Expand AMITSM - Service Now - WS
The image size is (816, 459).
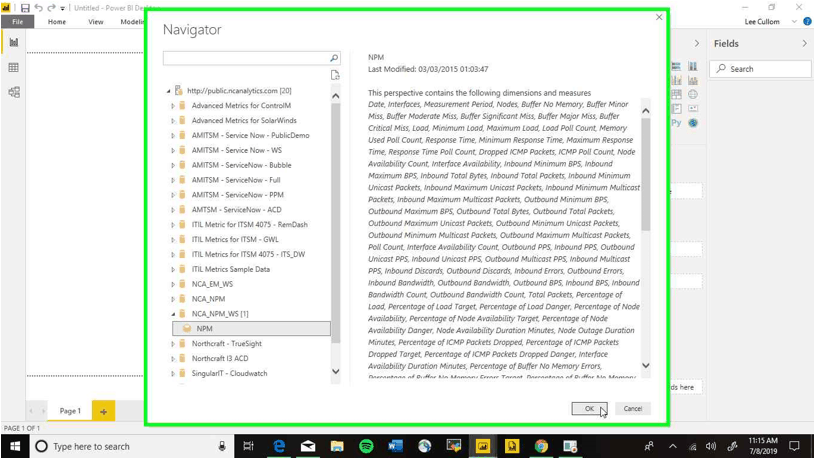173,150
